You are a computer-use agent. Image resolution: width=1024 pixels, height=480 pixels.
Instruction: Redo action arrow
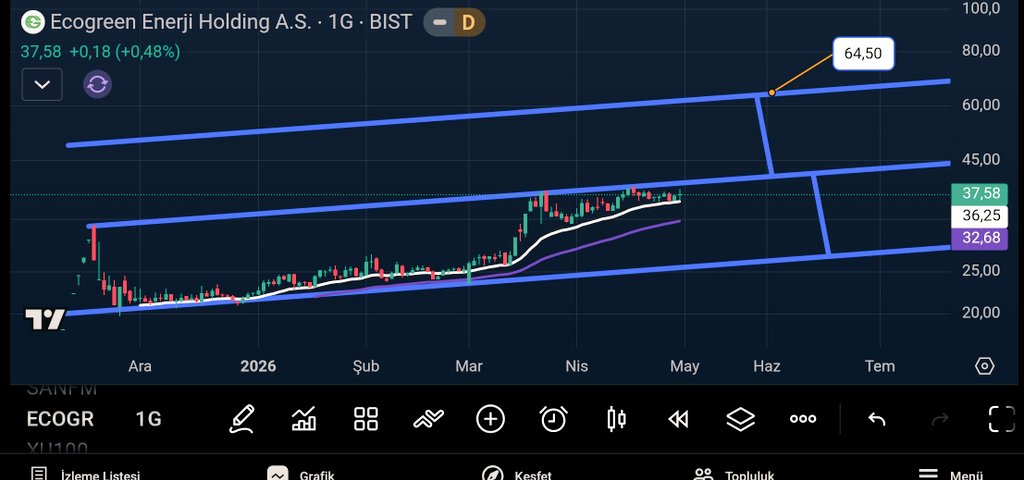coord(940,419)
